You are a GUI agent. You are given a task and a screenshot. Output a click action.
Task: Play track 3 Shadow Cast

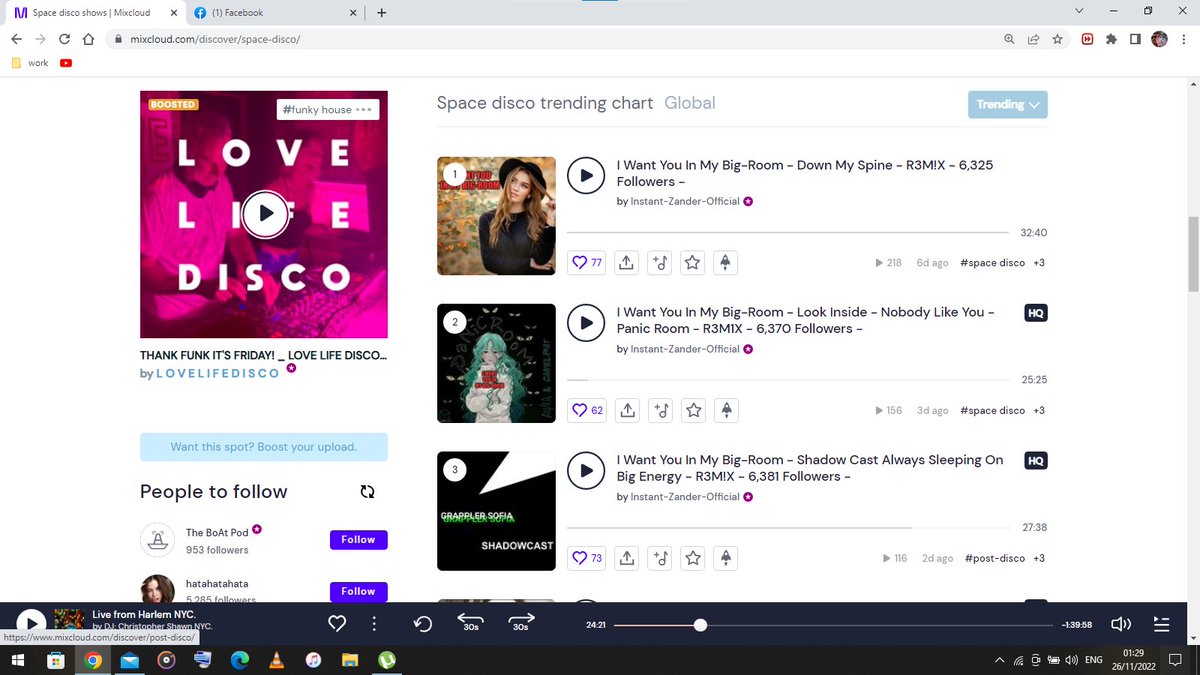pyautogui.click(x=586, y=471)
